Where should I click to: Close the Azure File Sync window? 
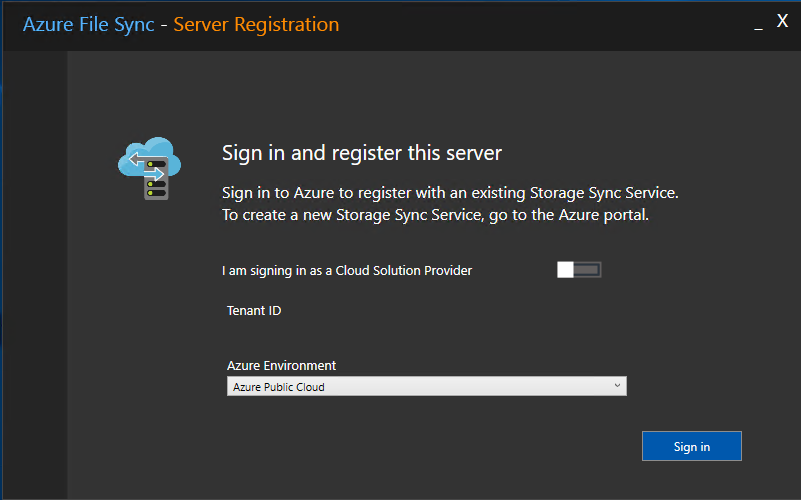coord(782,21)
